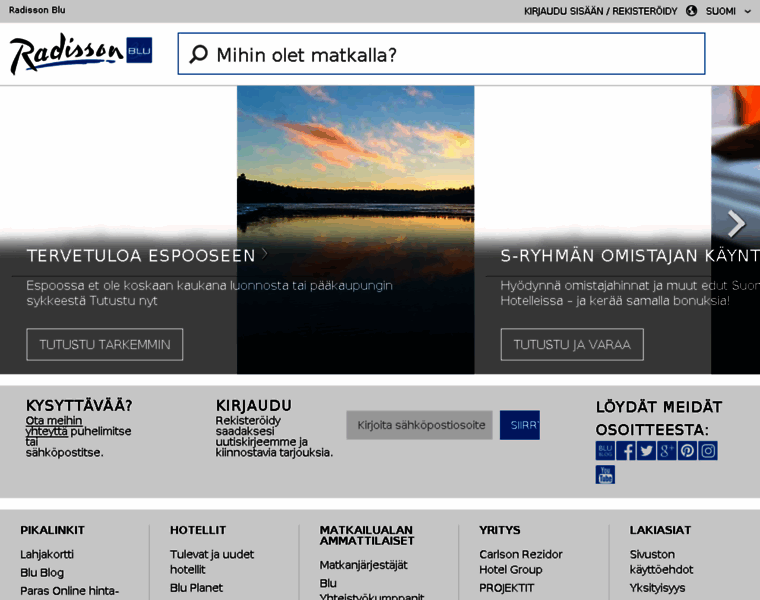760x600 pixels.
Task: Open PROJEKTIT footer link
Action: pos(507,588)
